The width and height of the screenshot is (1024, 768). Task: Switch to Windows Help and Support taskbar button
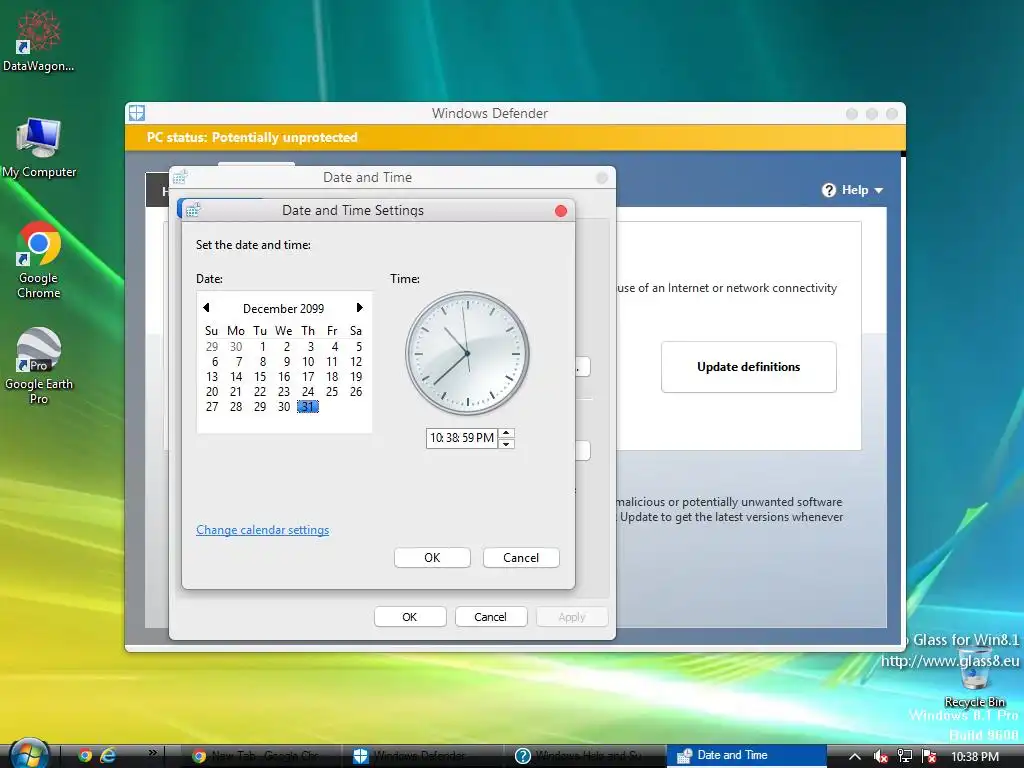pyautogui.click(x=584, y=756)
